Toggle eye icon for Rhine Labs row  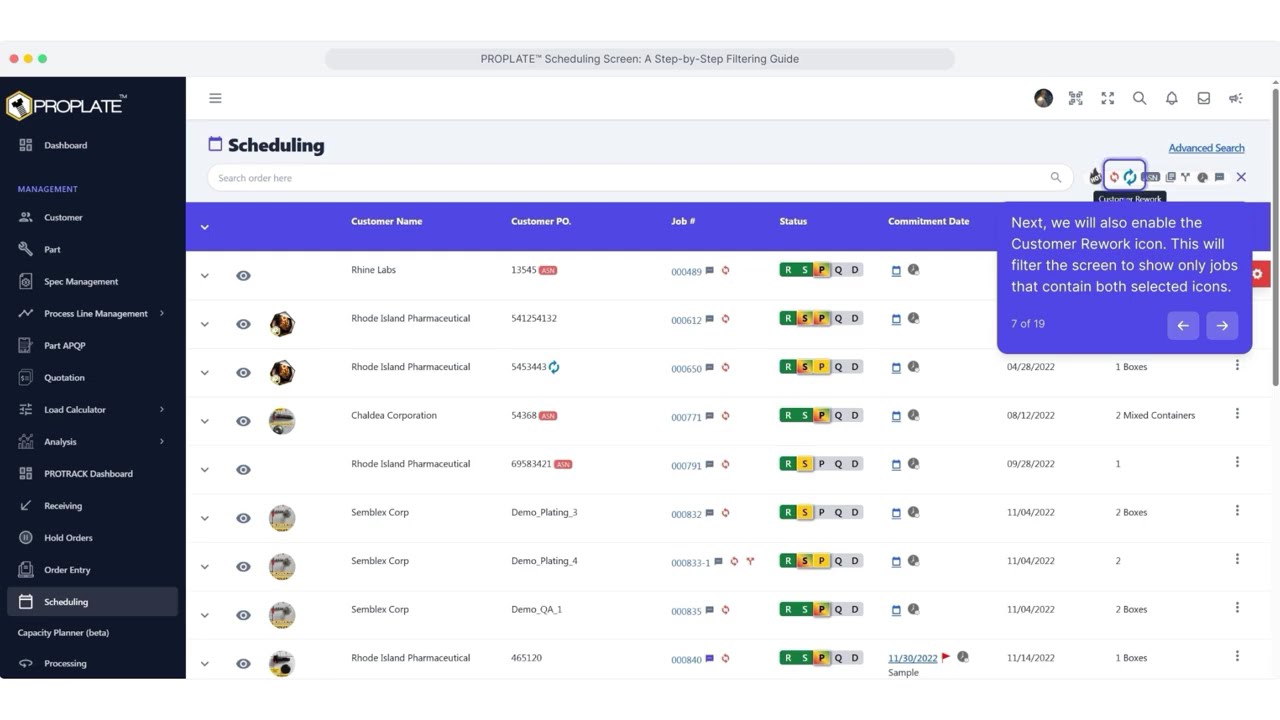[x=243, y=276]
